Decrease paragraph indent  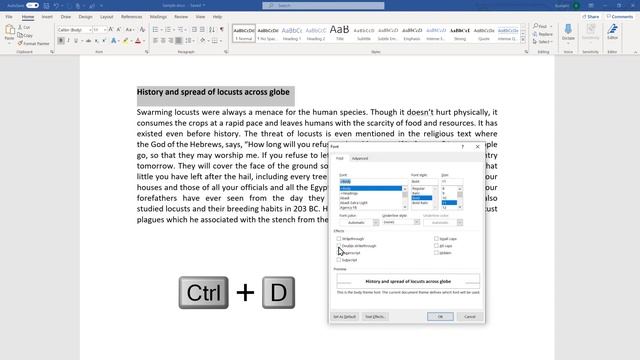coord(194,30)
